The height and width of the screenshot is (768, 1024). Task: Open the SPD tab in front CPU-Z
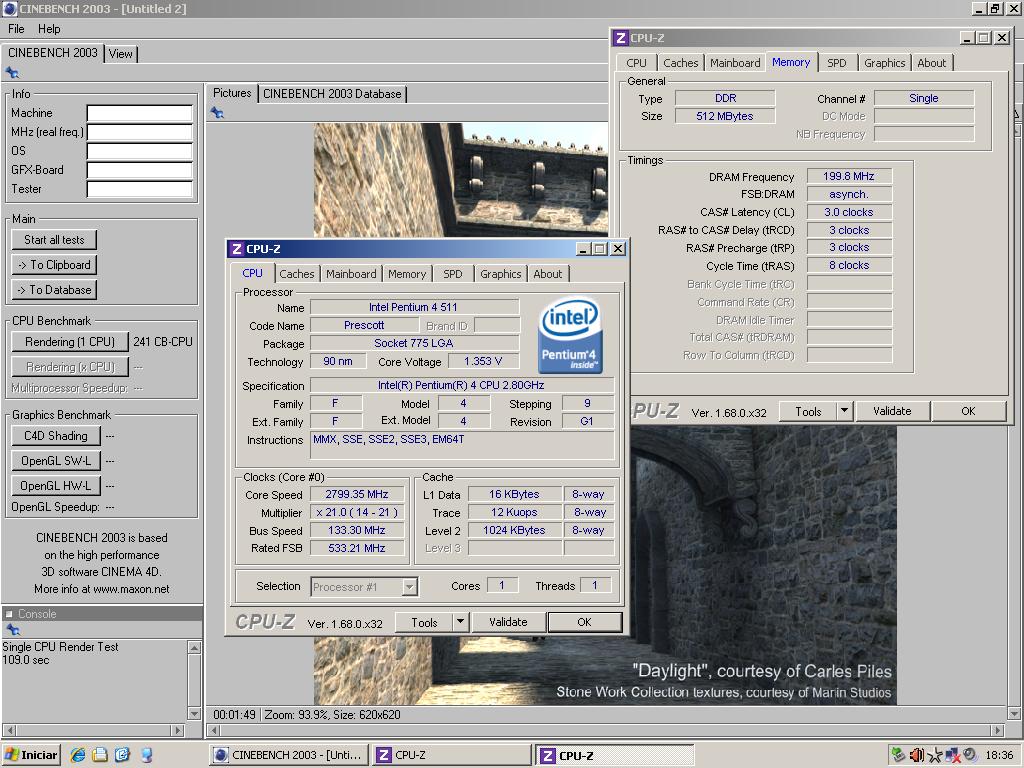[x=453, y=274]
